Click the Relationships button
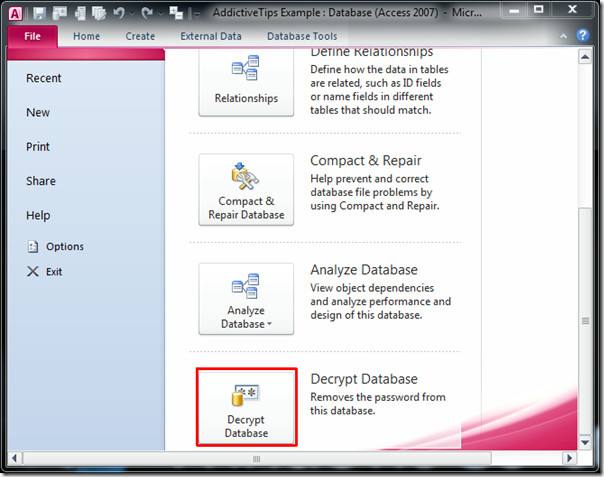 [246, 81]
